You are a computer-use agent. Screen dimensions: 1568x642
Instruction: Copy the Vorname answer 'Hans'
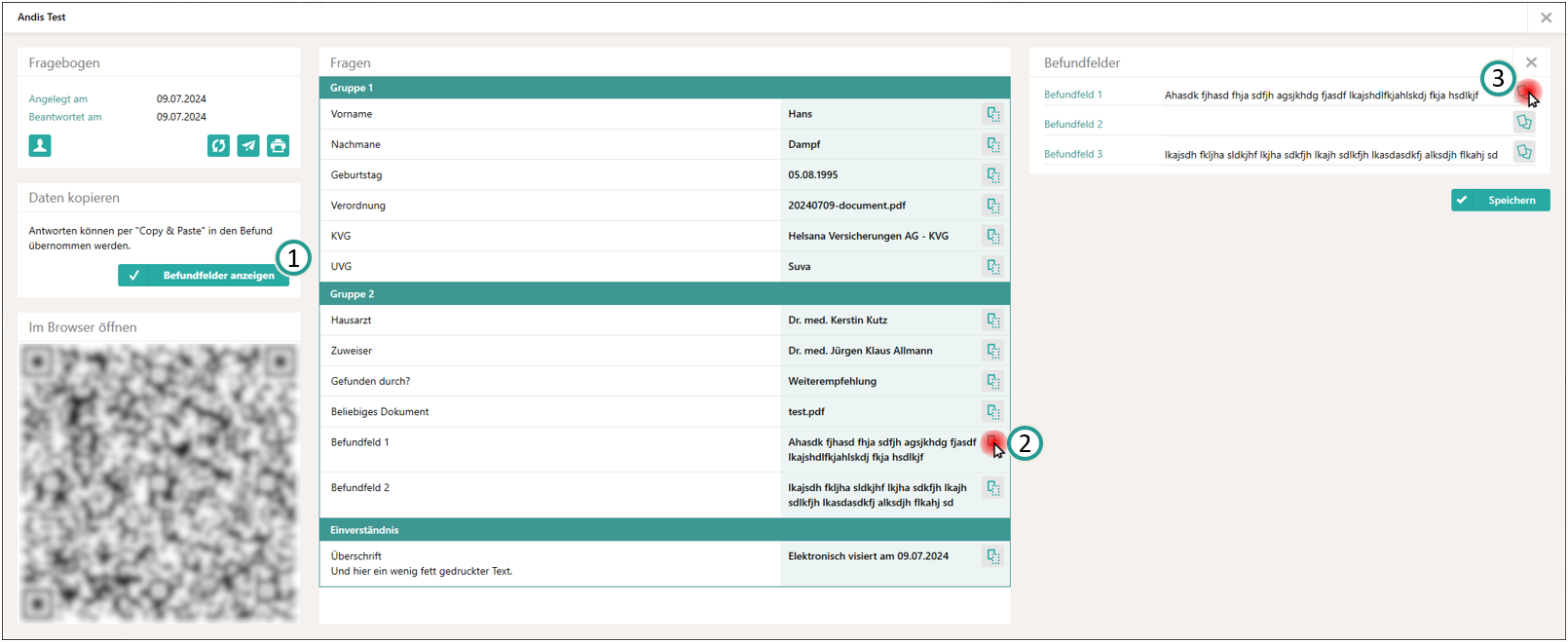coord(992,114)
